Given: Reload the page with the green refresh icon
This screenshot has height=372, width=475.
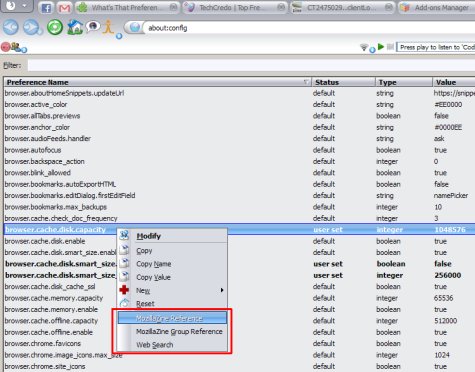Looking at the screenshot, I should click(55, 27).
